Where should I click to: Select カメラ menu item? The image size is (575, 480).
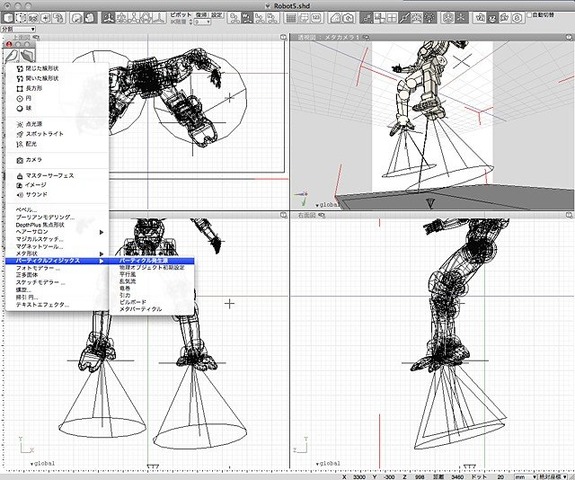(x=57, y=160)
